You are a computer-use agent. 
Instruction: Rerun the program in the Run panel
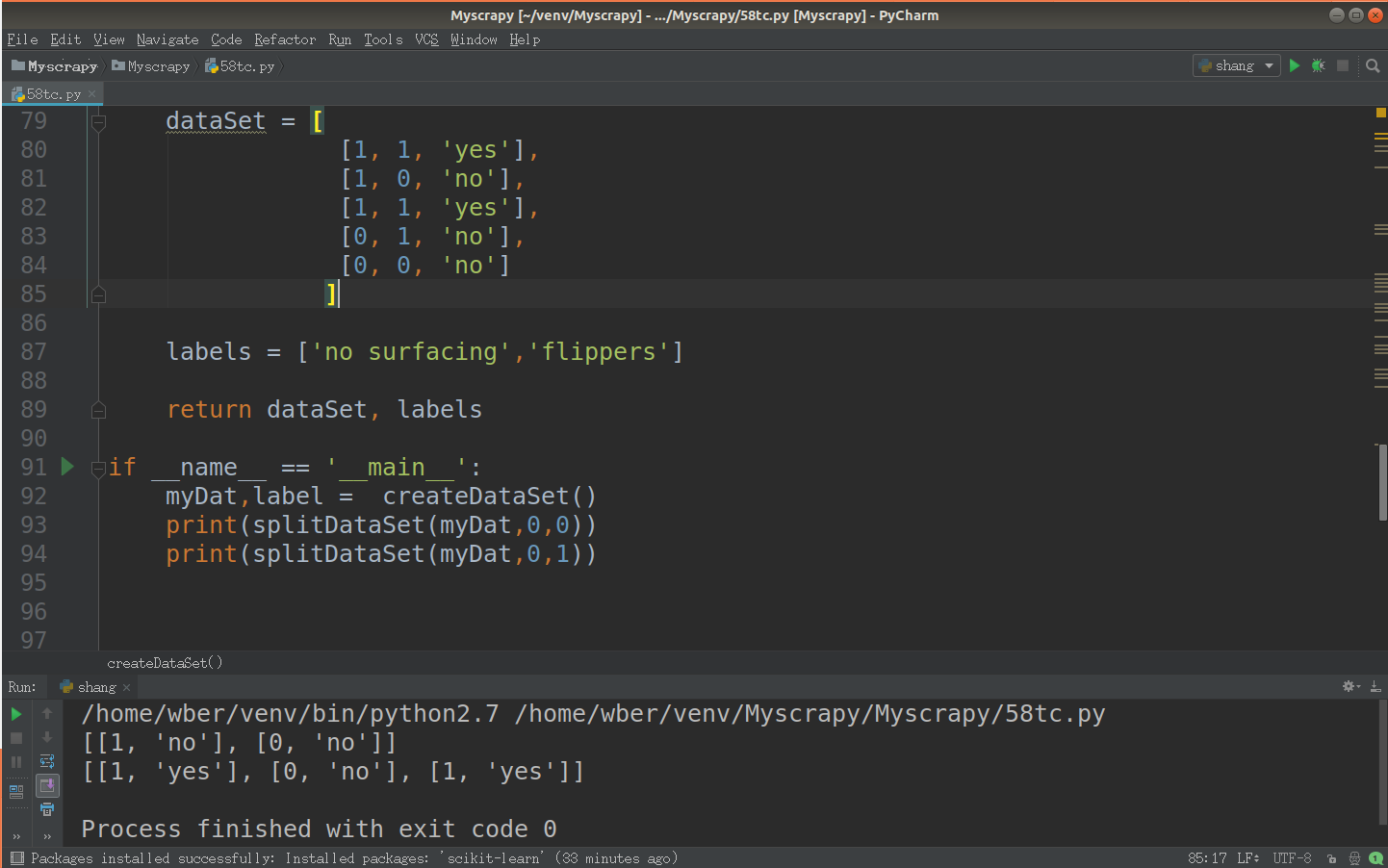tap(16, 714)
